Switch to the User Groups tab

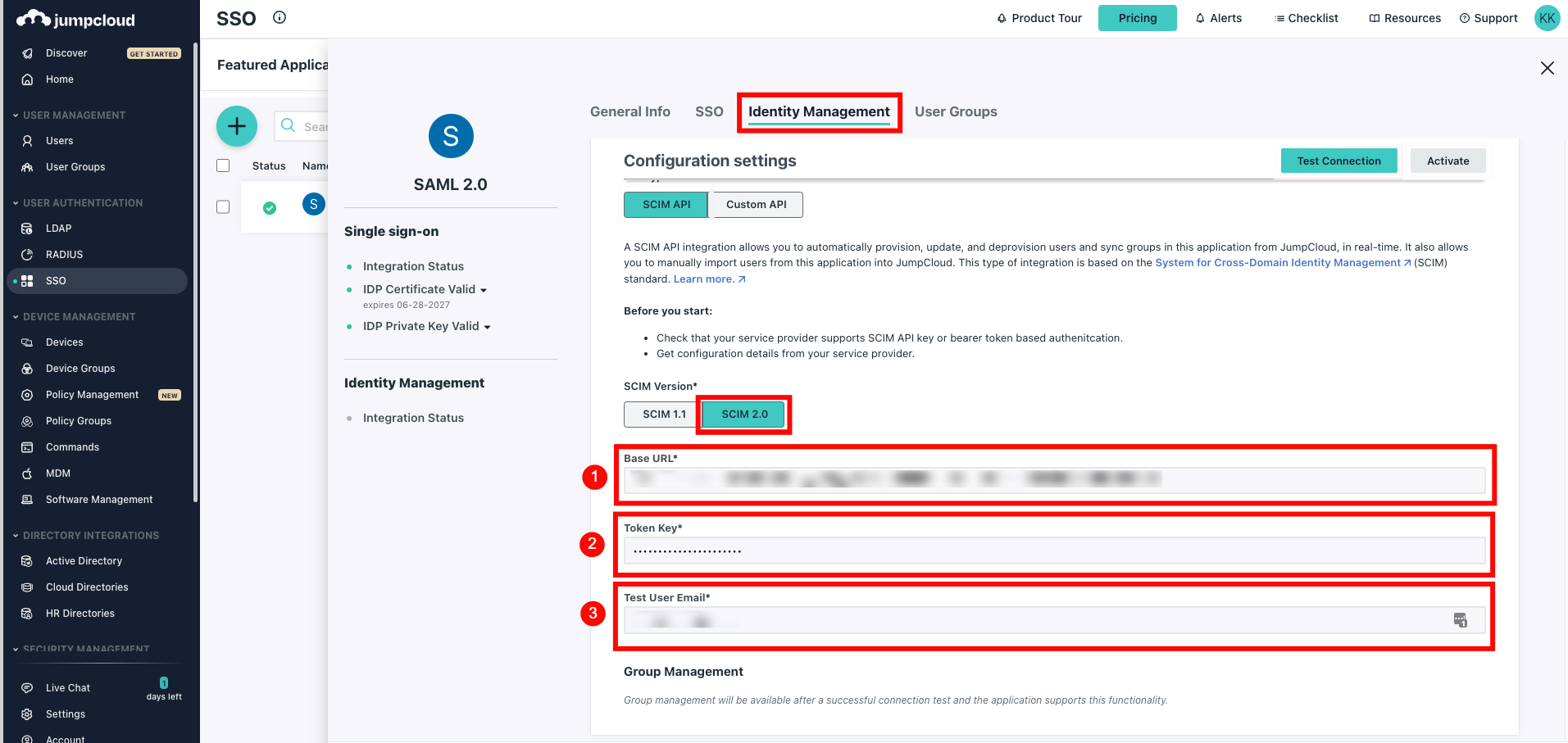[x=956, y=111]
